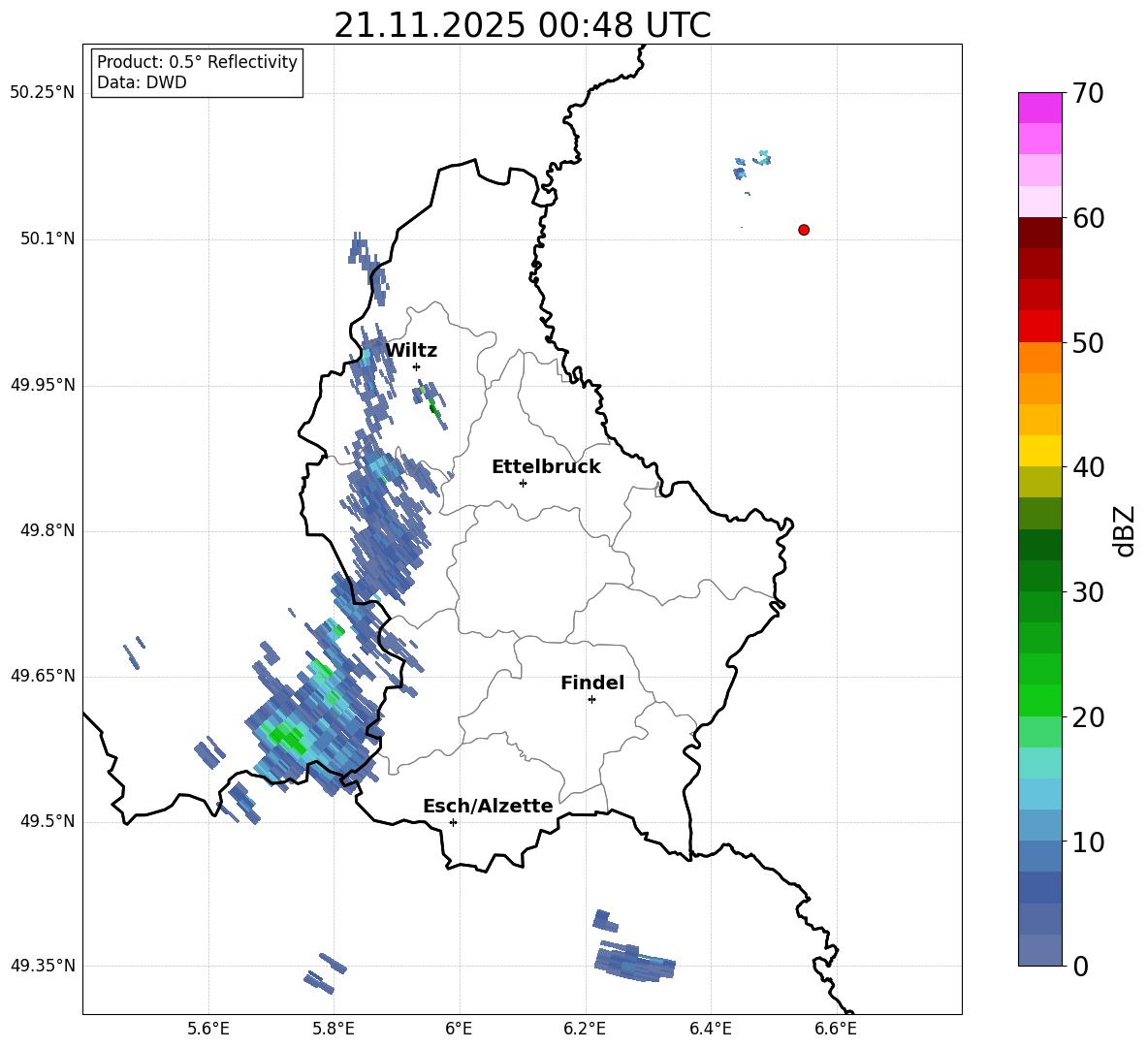Click the 60 colorbar tick label
Screen dimensions: 1148x1048
pyautogui.click(x=1088, y=218)
